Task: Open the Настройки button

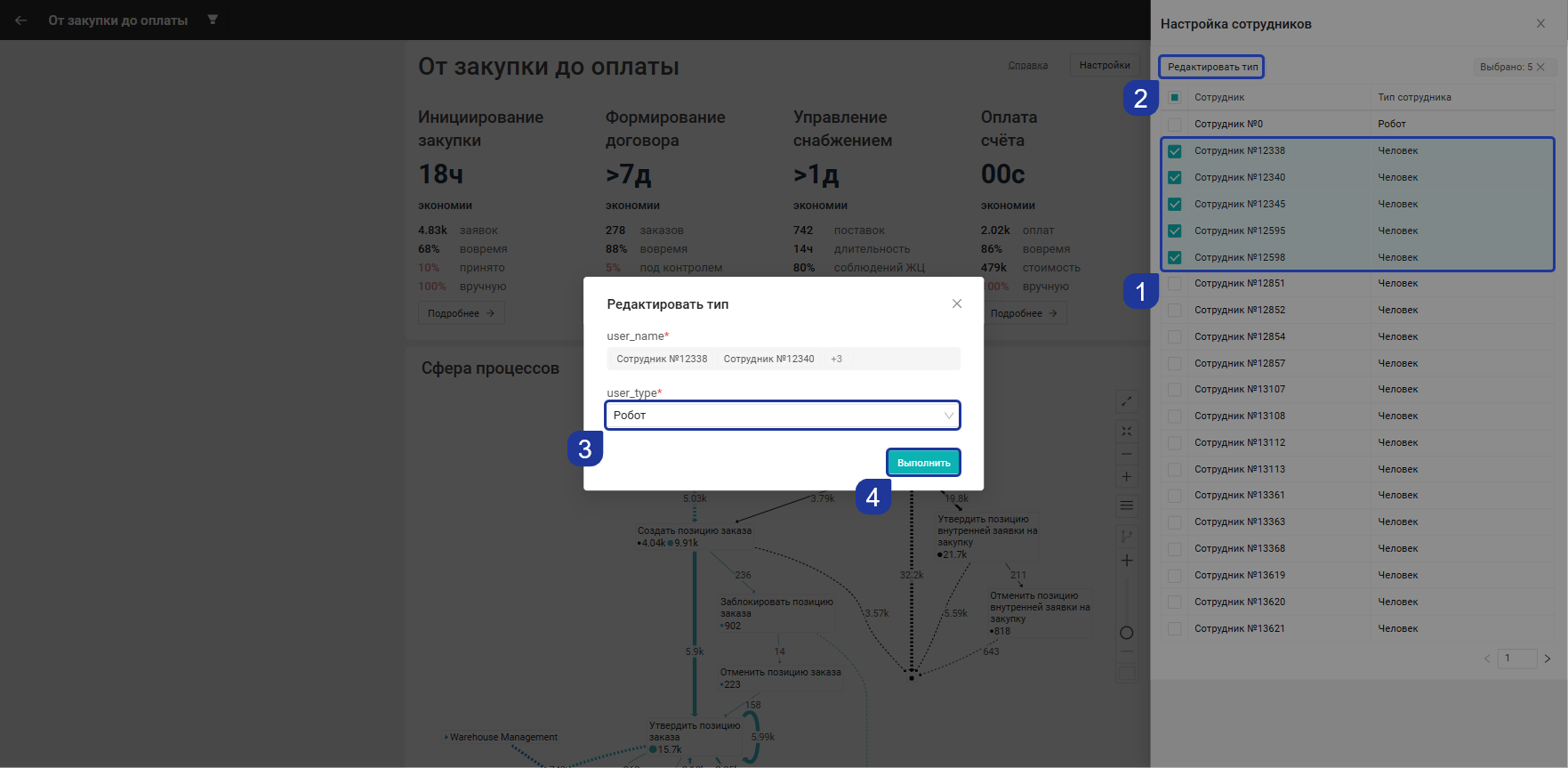Action: click(x=1105, y=65)
